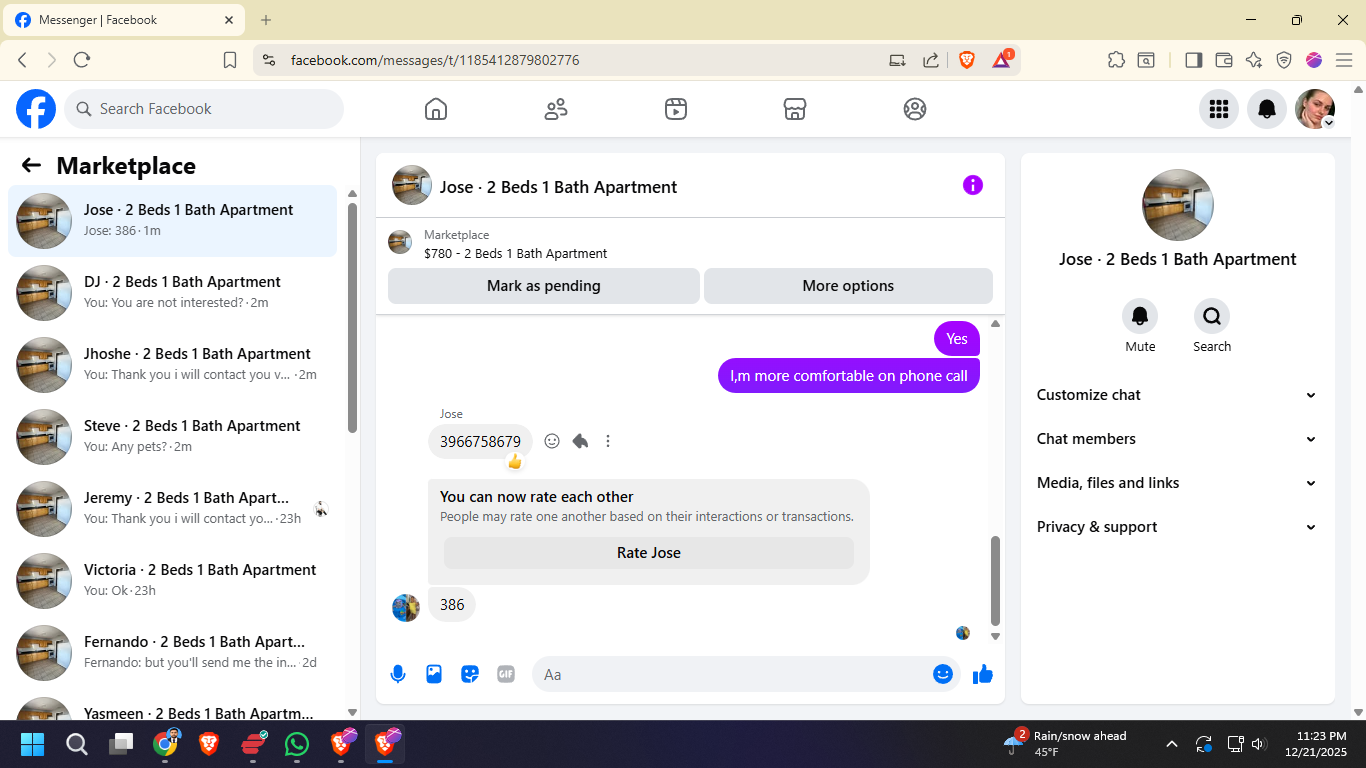The height and width of the screenshot is (768, 1366).
Task: Open the browser hamburger menu
Action: coord(1344,60)
